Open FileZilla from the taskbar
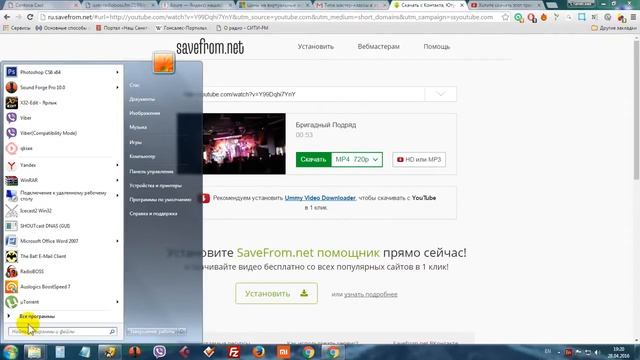This screenshot has height=360, width=640. pos(234,352)
